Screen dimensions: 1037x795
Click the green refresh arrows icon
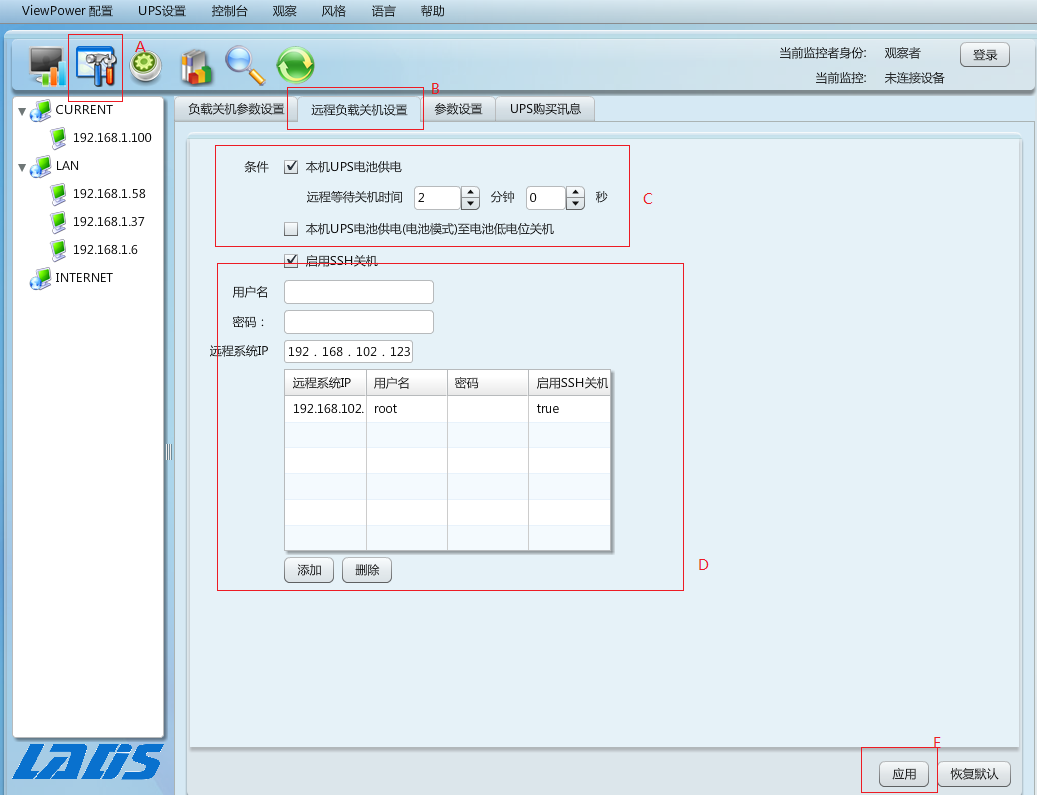click(295, 66)
